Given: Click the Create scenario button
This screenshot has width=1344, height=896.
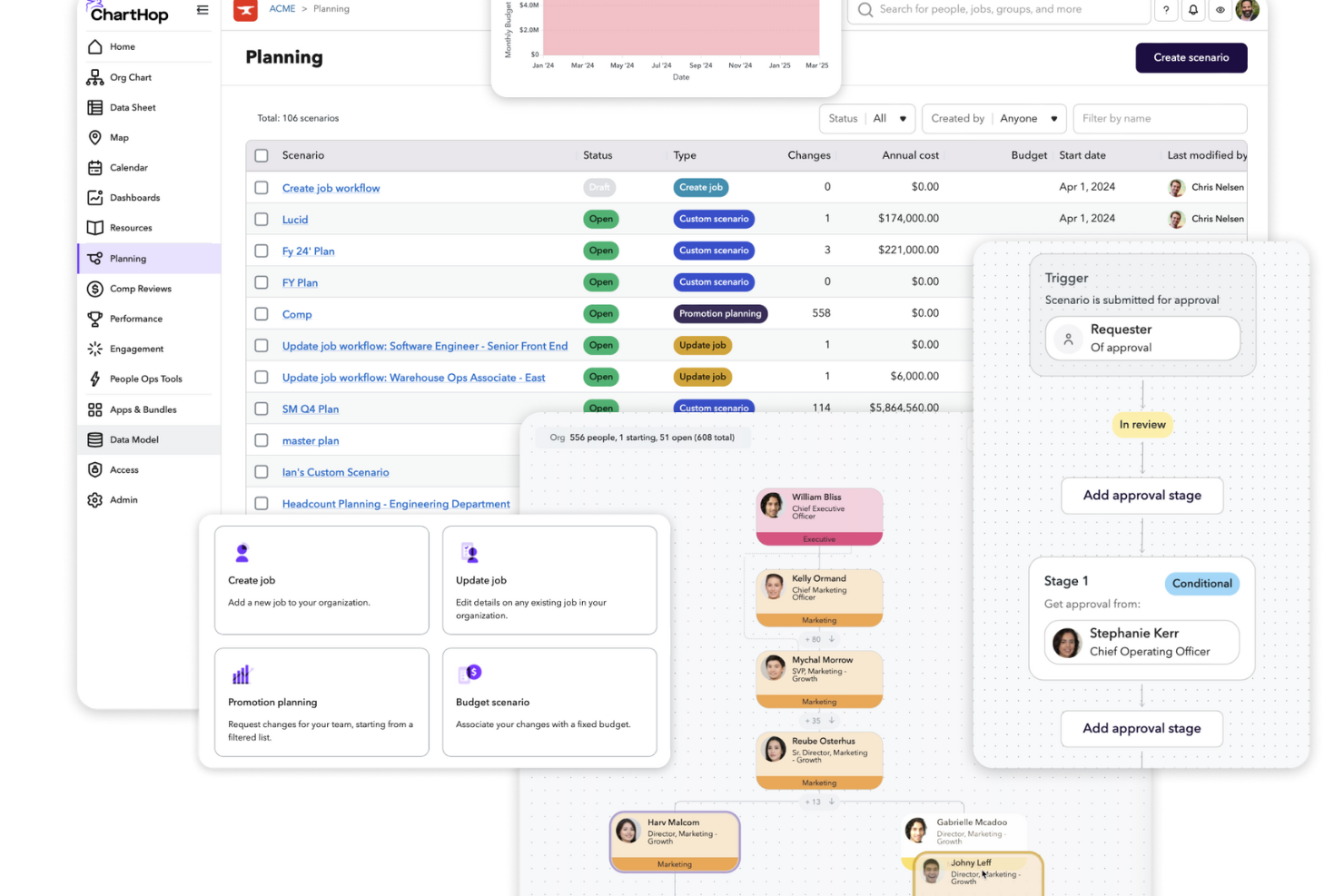Looking at the screenshot, I should [1191, 57].
